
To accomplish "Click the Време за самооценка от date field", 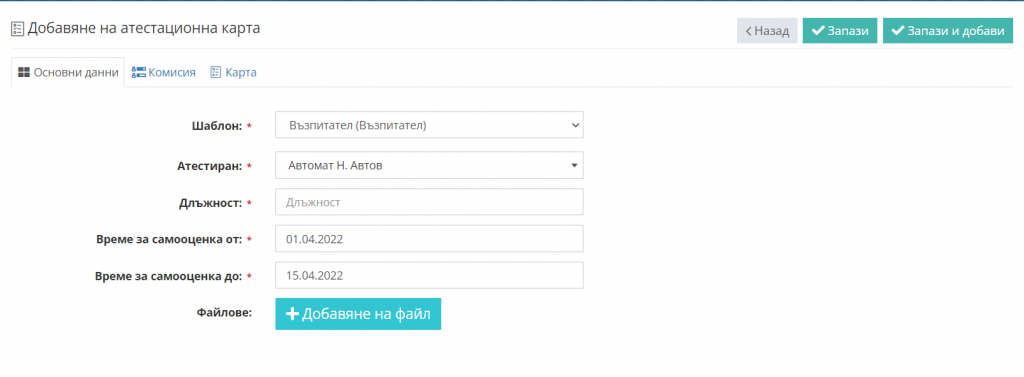I will pos(429,239).
